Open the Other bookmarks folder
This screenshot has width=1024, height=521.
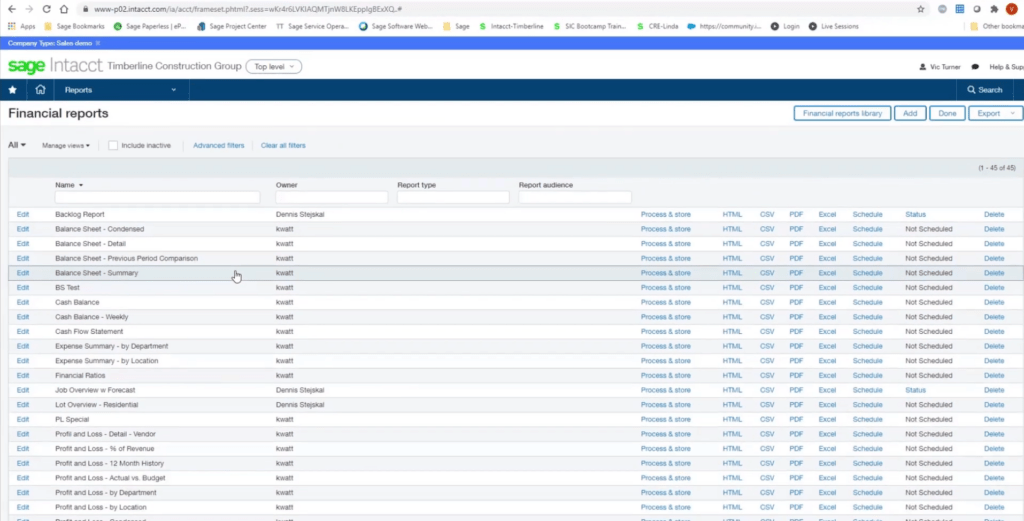click(x=997, y=27)
